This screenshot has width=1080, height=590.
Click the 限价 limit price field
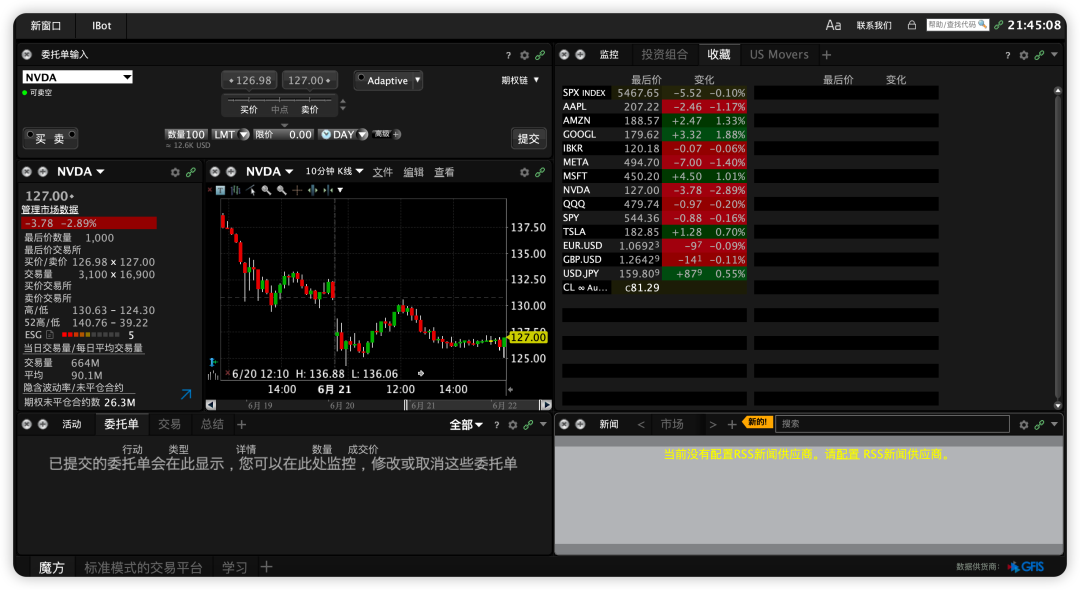coord(284,135)
